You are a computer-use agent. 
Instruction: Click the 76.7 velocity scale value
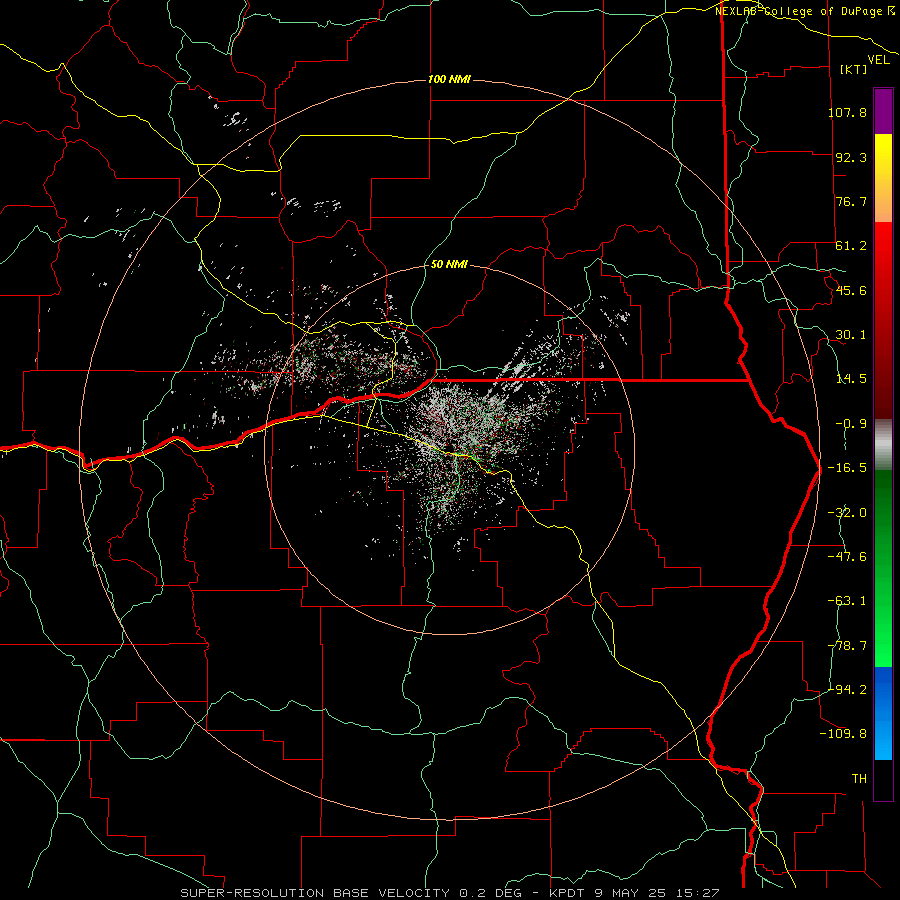tap(851, 201)
